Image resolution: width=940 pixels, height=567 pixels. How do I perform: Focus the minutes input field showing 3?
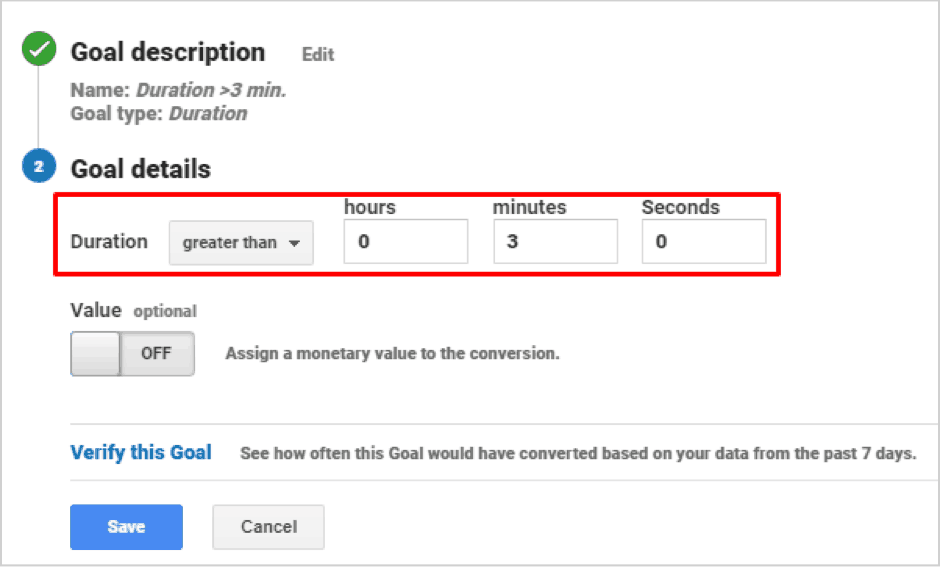point(556,241)
